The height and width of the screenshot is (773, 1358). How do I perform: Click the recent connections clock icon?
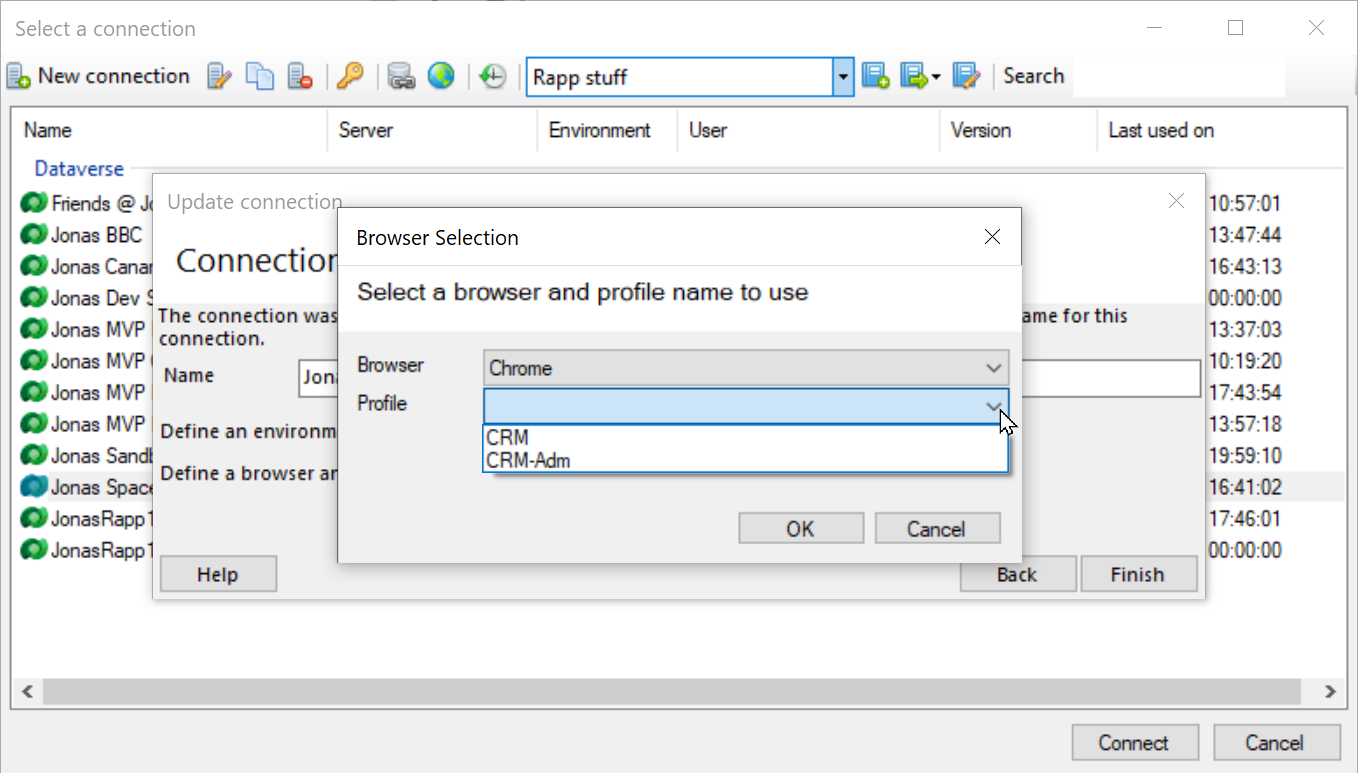click(x=493, y=76)
